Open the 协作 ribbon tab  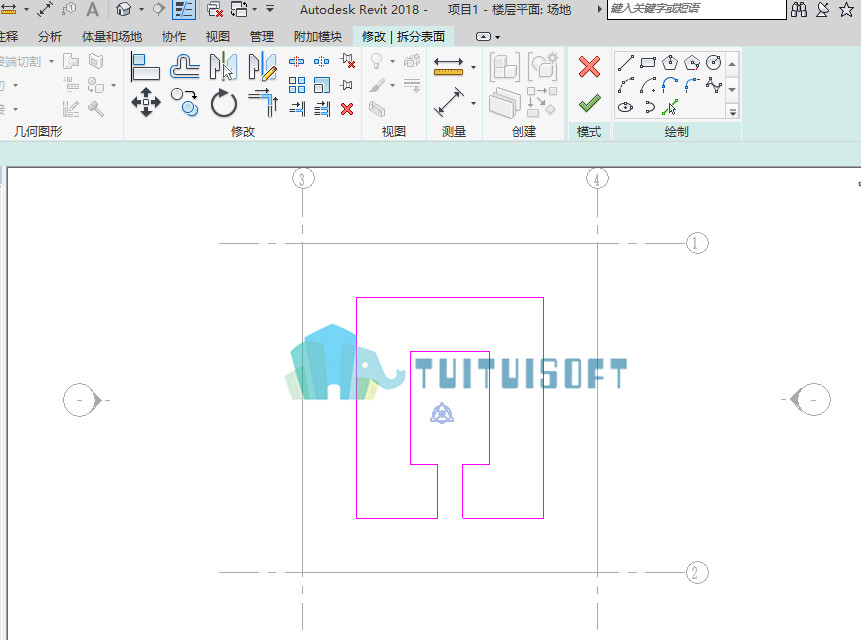coord(174,37)
